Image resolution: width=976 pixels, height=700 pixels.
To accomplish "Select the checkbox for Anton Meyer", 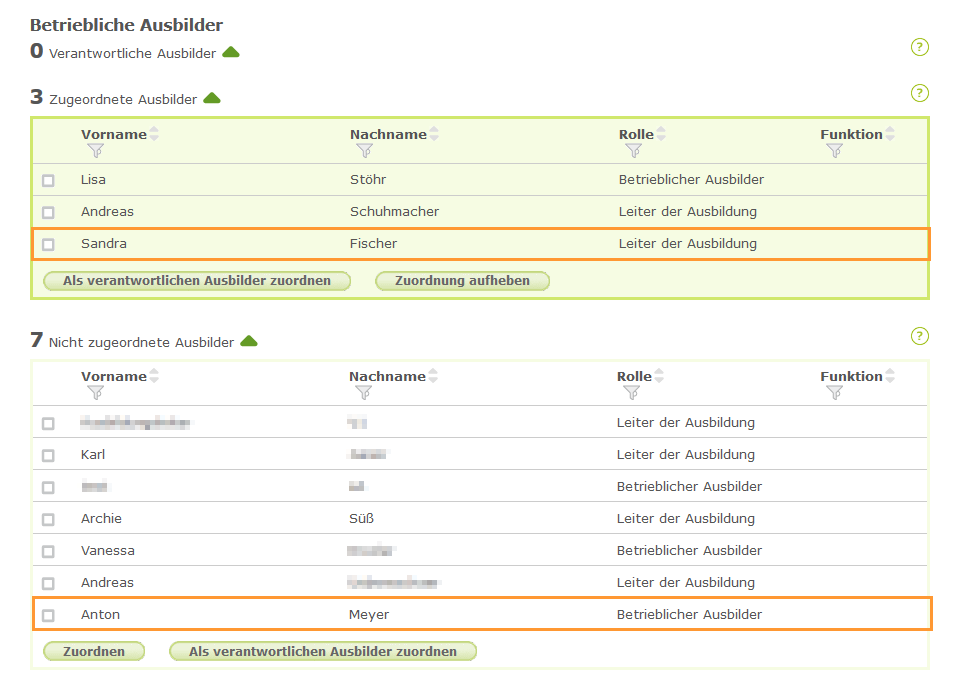I will [x=48, y=615].
